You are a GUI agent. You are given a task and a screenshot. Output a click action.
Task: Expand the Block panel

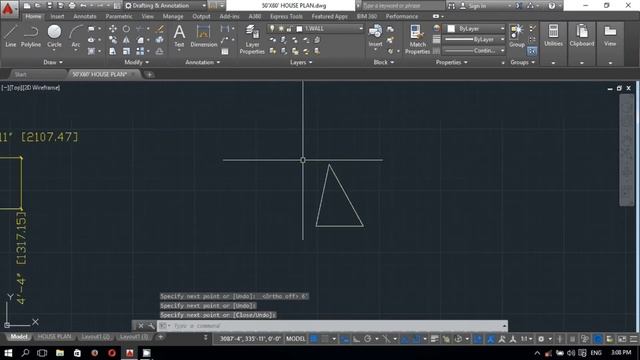pos(384,62)
